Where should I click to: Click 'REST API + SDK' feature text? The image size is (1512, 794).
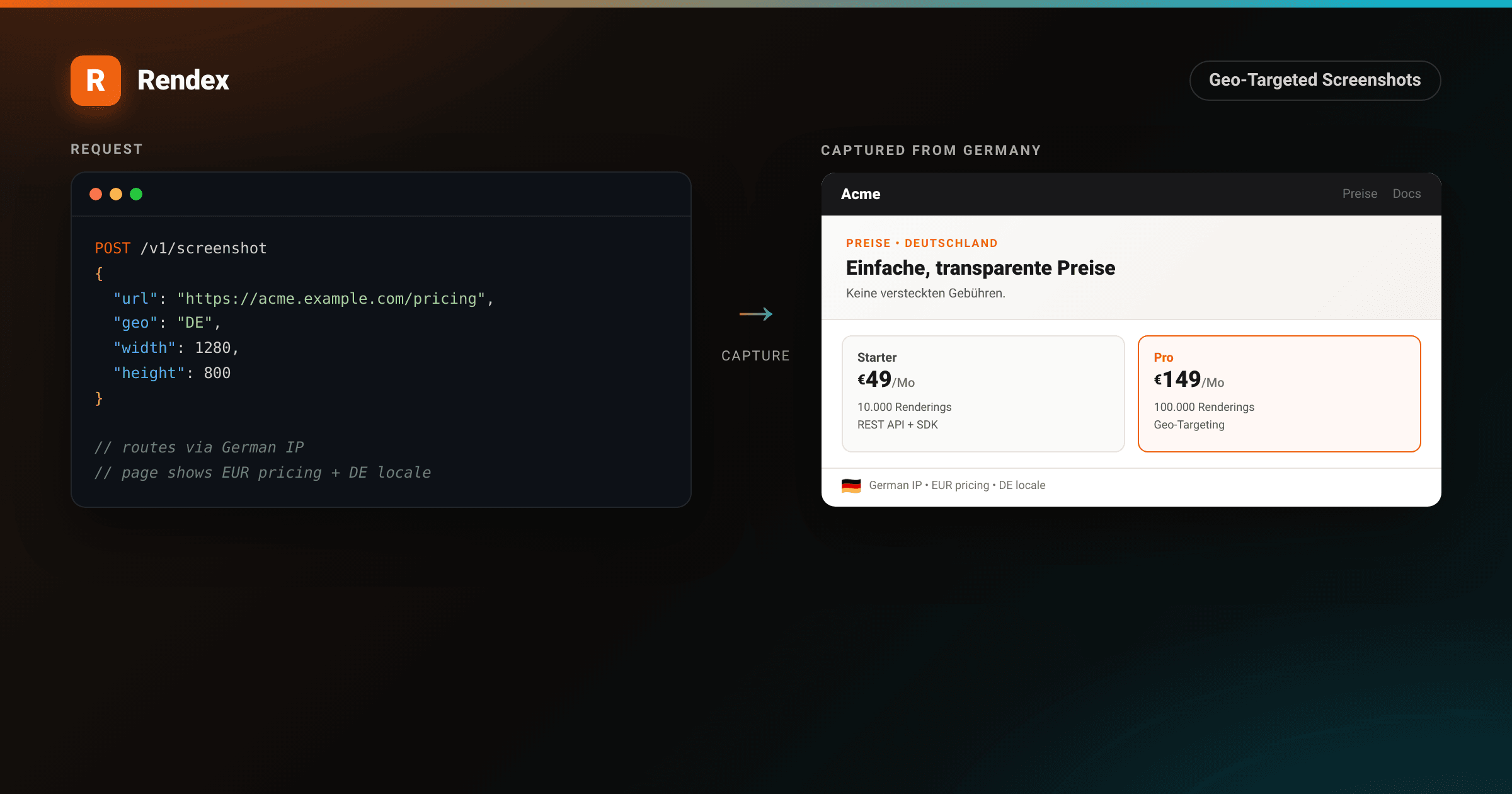[x=898, y=425]
